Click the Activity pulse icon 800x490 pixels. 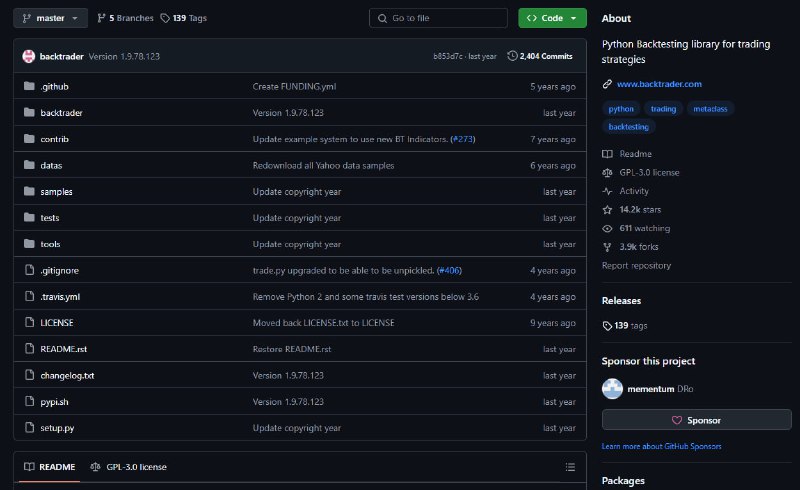point(607,191)
